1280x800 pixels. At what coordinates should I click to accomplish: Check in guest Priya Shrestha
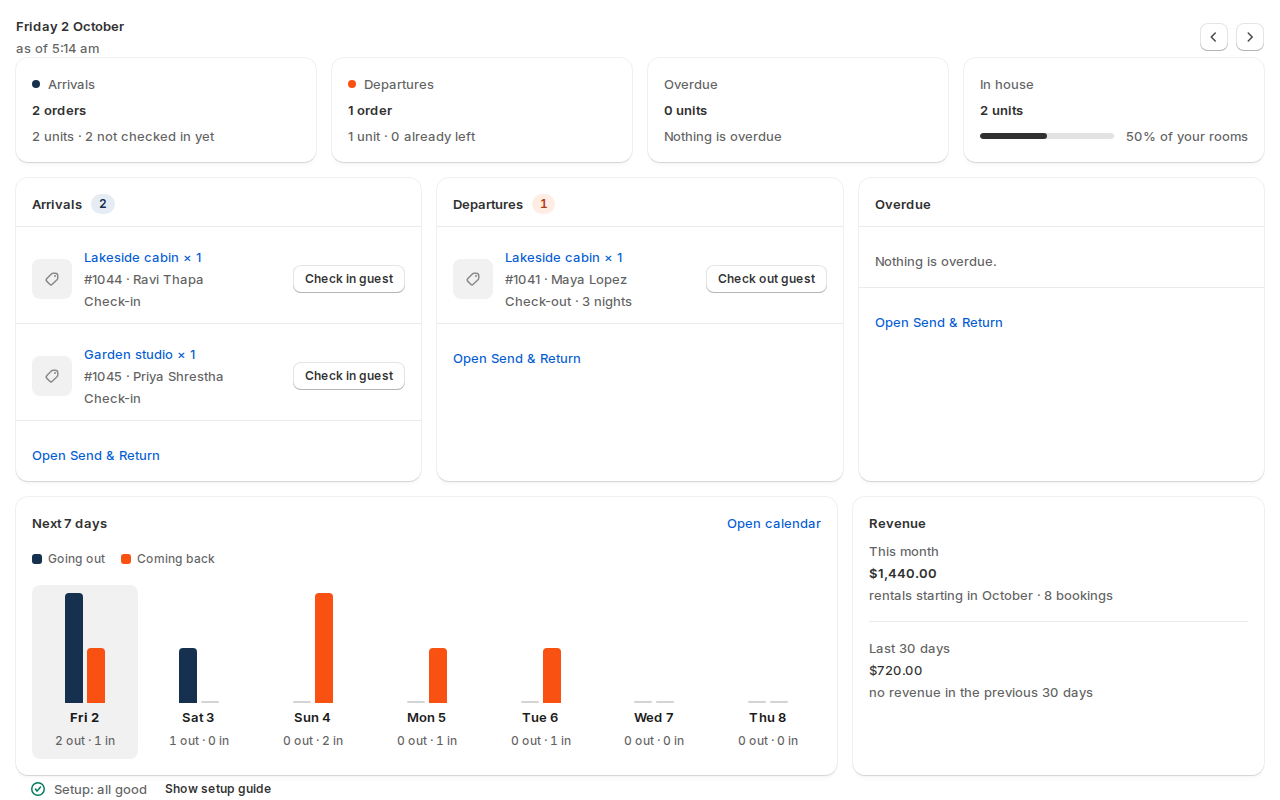[349, 376]
